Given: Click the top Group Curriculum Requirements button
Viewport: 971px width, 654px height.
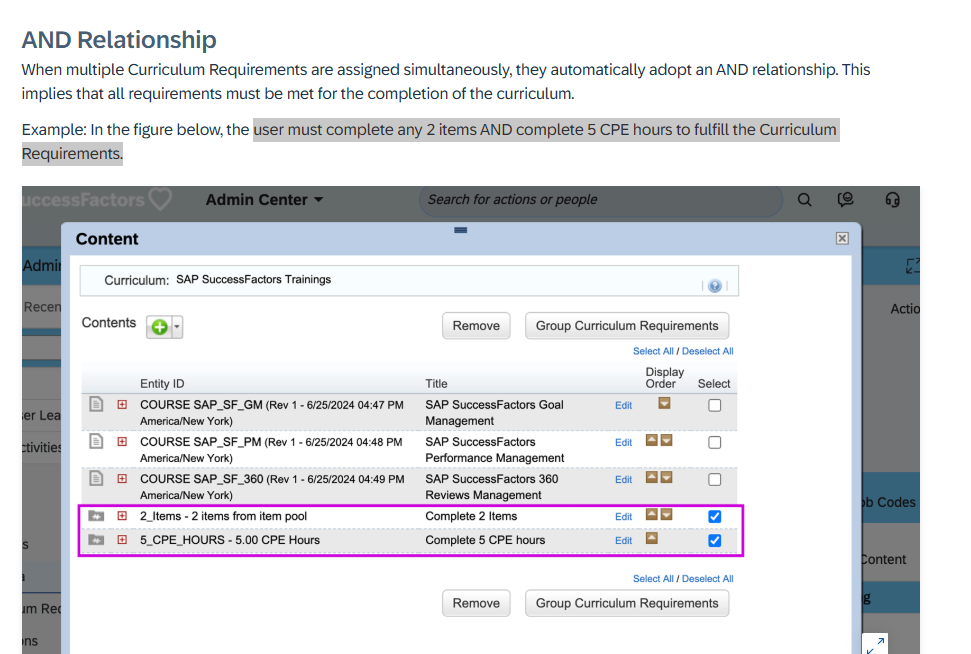Looking at the screenshot, I should tap(627, 326).
